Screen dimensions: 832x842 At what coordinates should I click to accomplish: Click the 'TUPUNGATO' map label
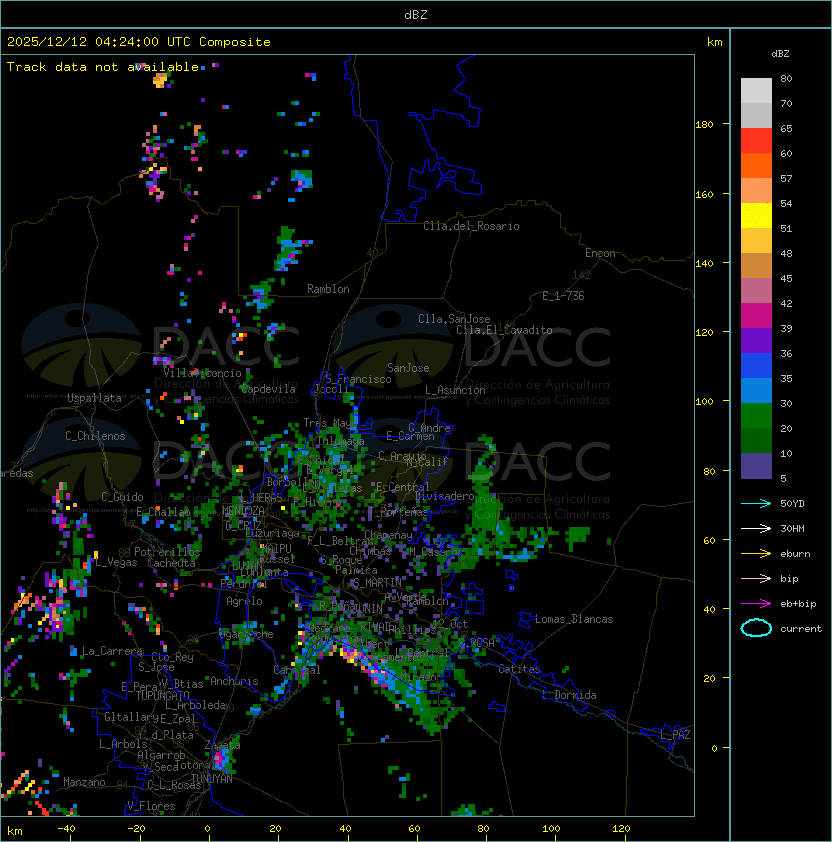(162, 695)
